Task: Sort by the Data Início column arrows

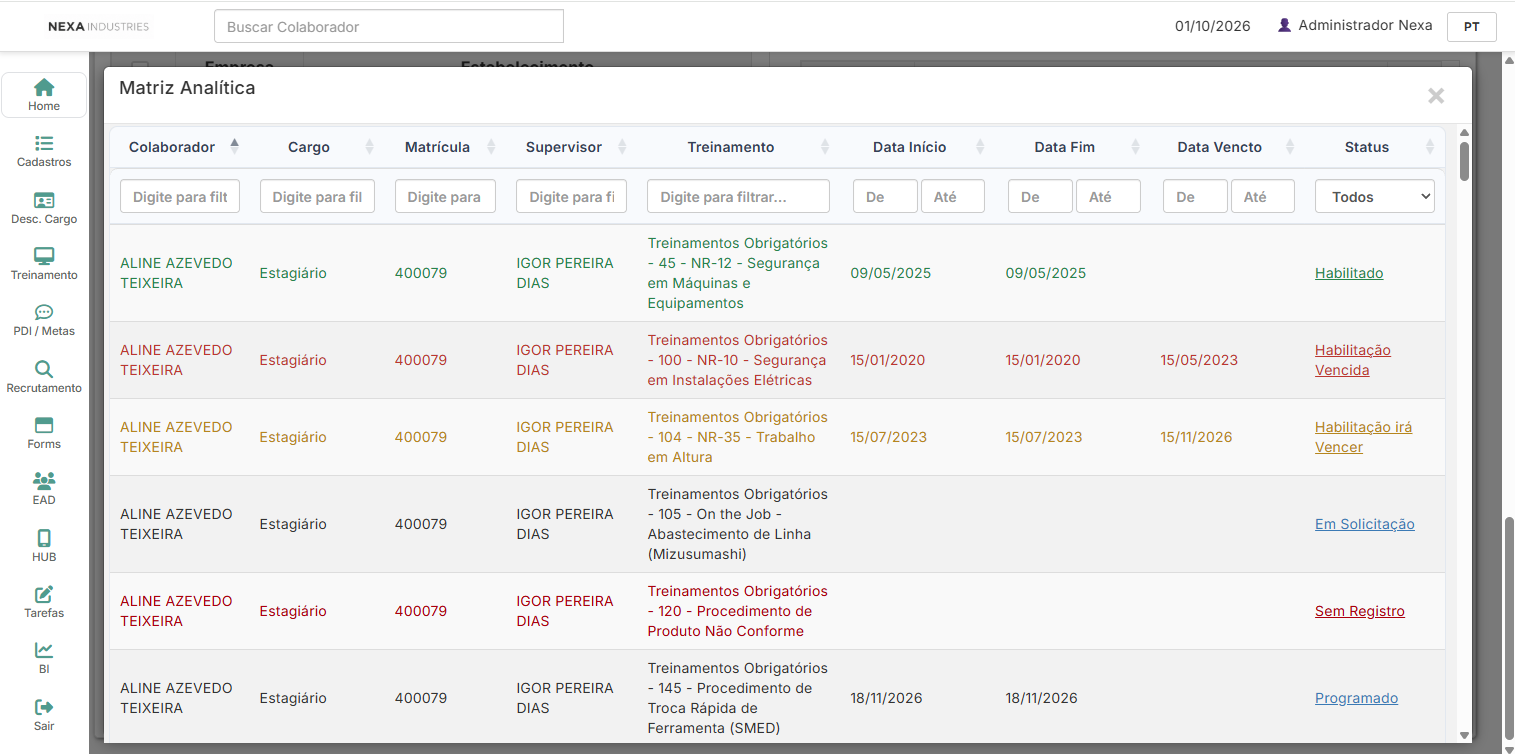Action: pos(980,147)
